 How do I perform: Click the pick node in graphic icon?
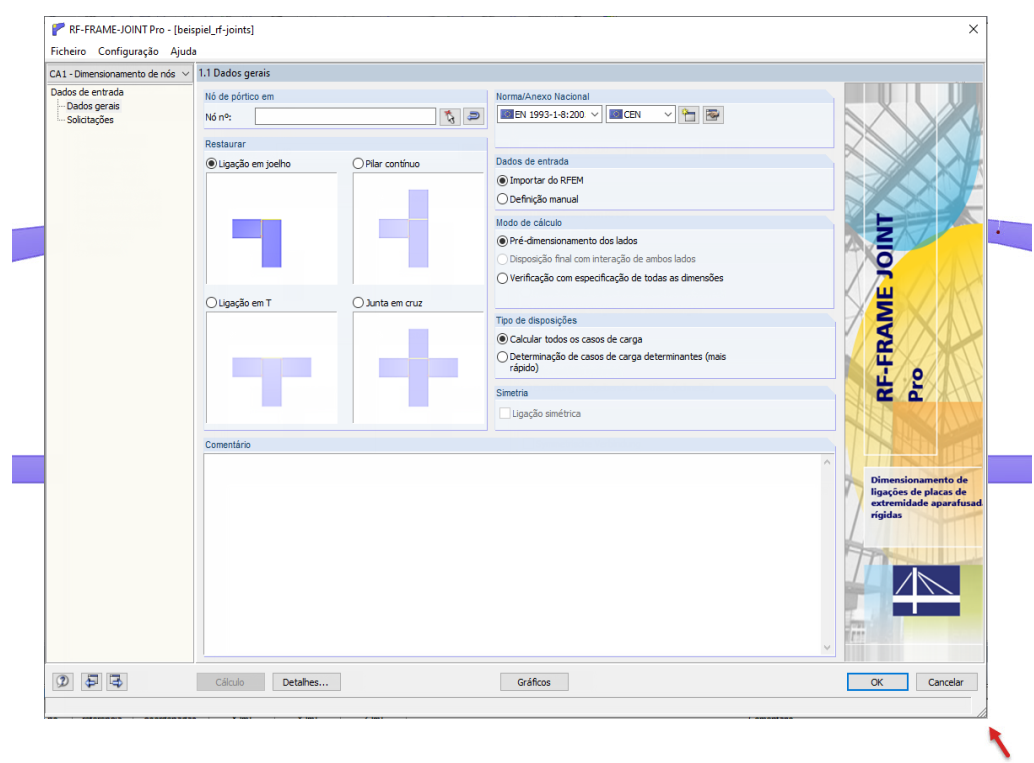tap(450, 117)
